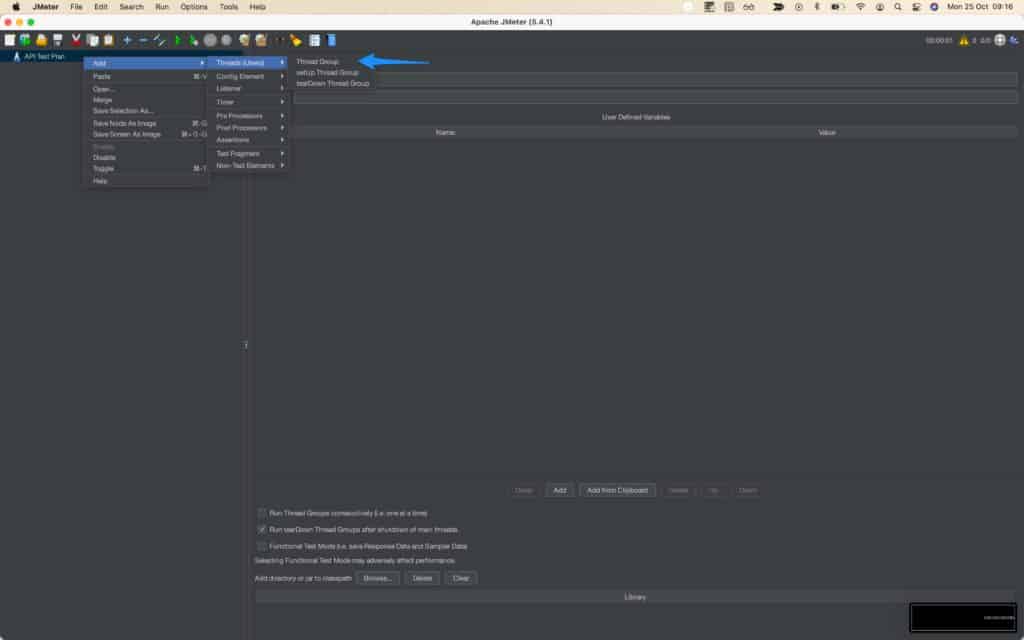Expand the Timer submenu

[x=249, y=102]
